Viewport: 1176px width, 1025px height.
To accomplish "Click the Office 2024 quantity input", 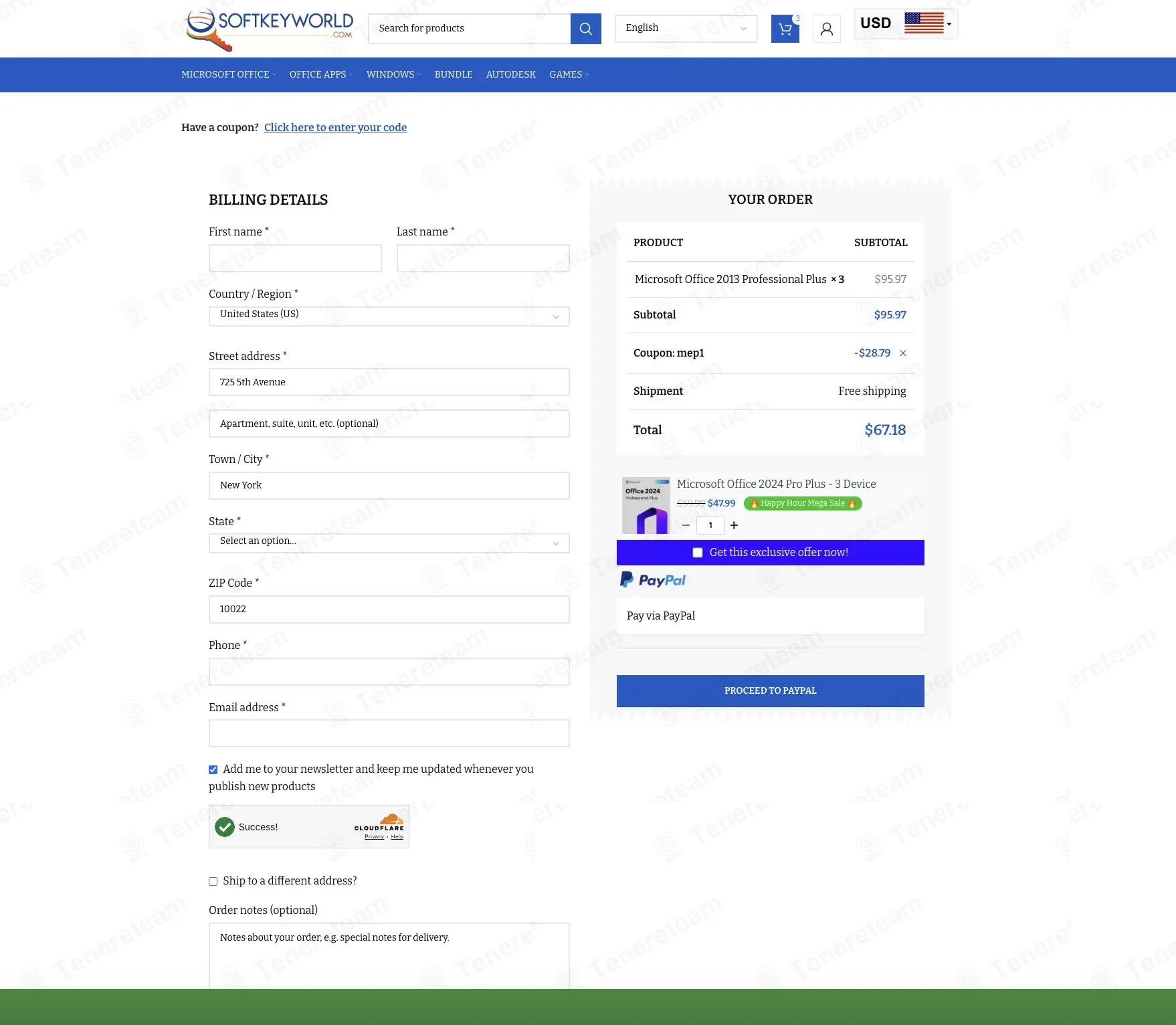I will tap(710, 525).
